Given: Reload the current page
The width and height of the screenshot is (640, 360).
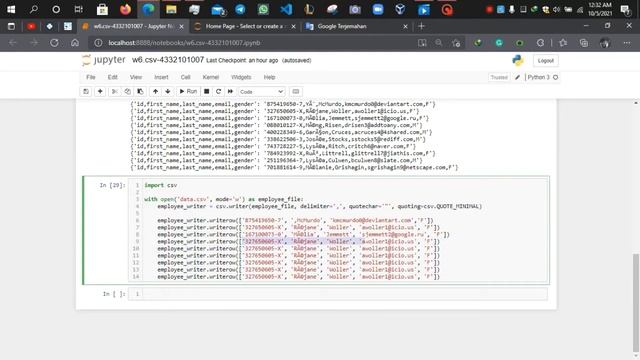Looking at the screenshot, I should [54, 43].
